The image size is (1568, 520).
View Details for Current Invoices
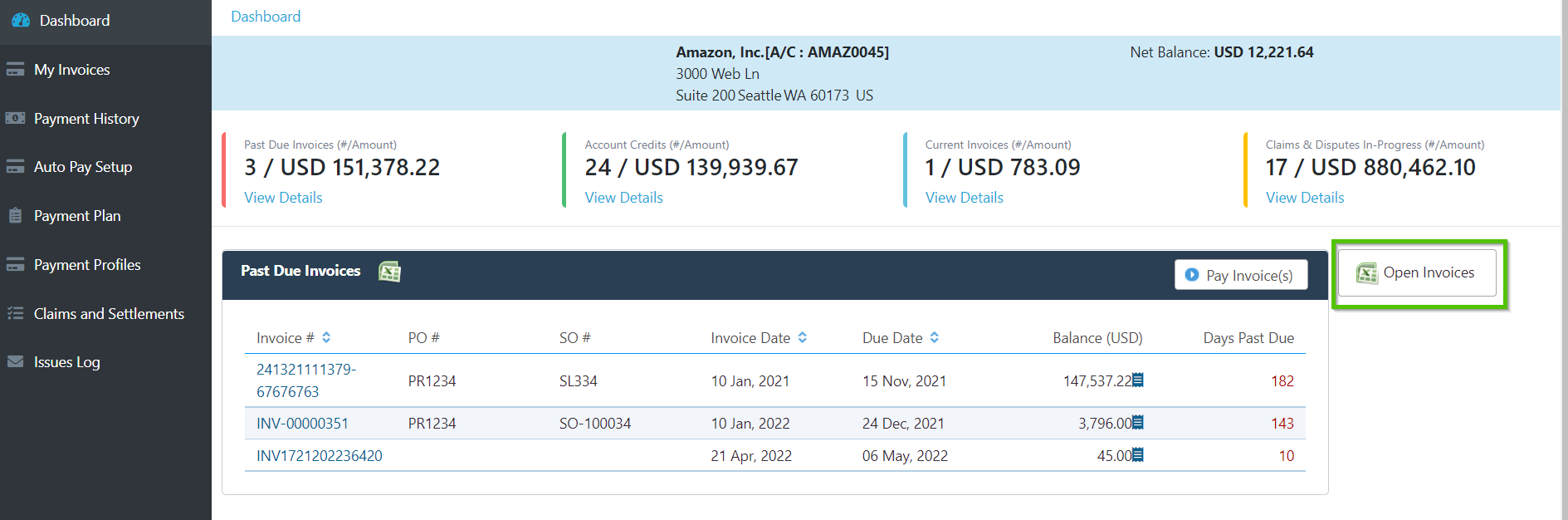964,198
